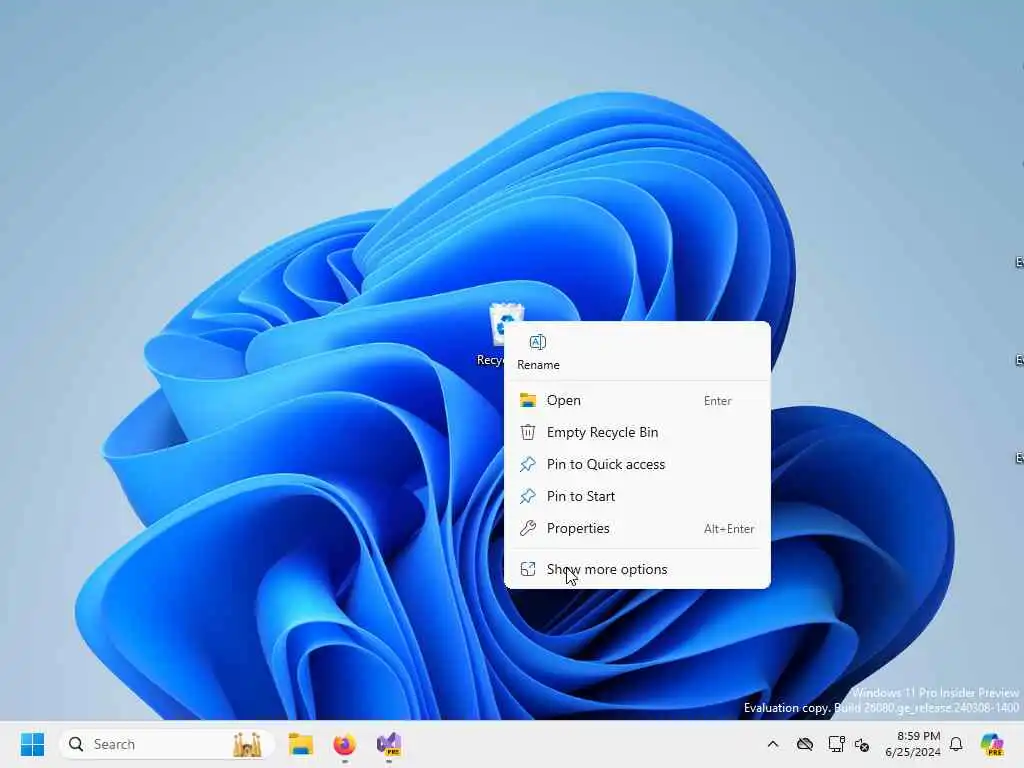Click the network display tray icon
Viewport: 1024px width, 768px height.
click(836, 744)
